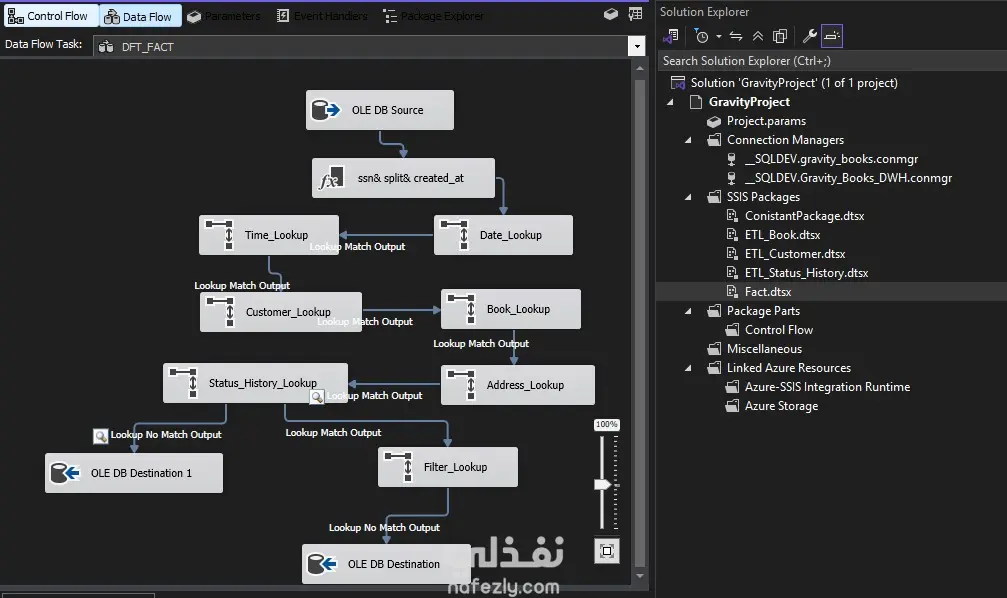The image size is (1007, 598).
Task: Click the Show All Files icon
Action: pos(780,36)
